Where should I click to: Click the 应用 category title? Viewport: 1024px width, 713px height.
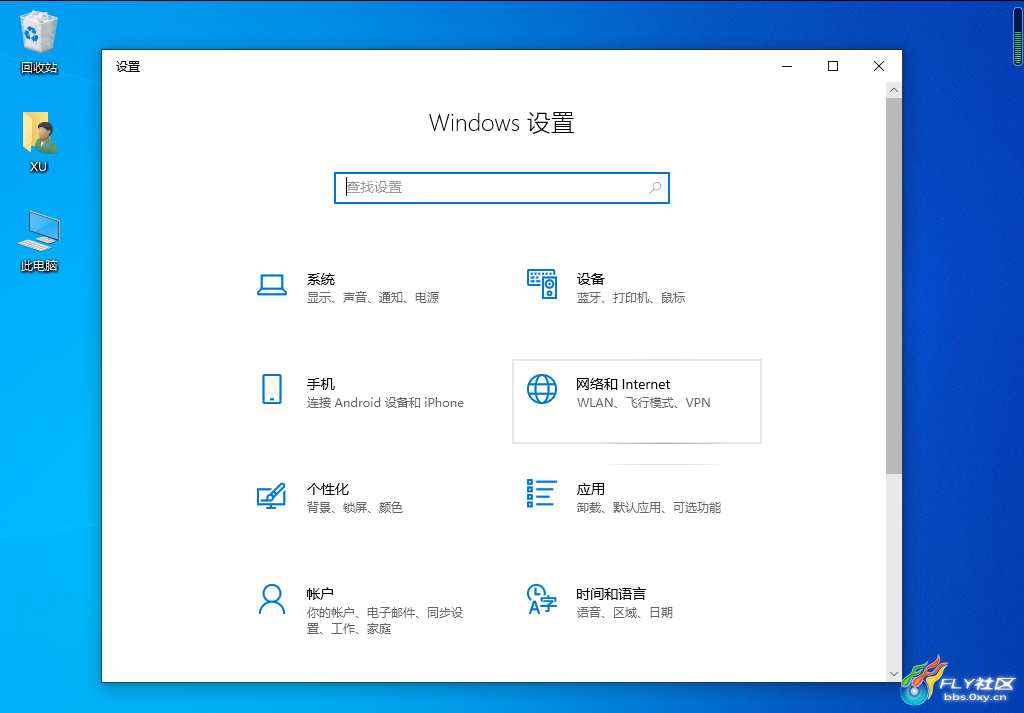tap(590, 489)
